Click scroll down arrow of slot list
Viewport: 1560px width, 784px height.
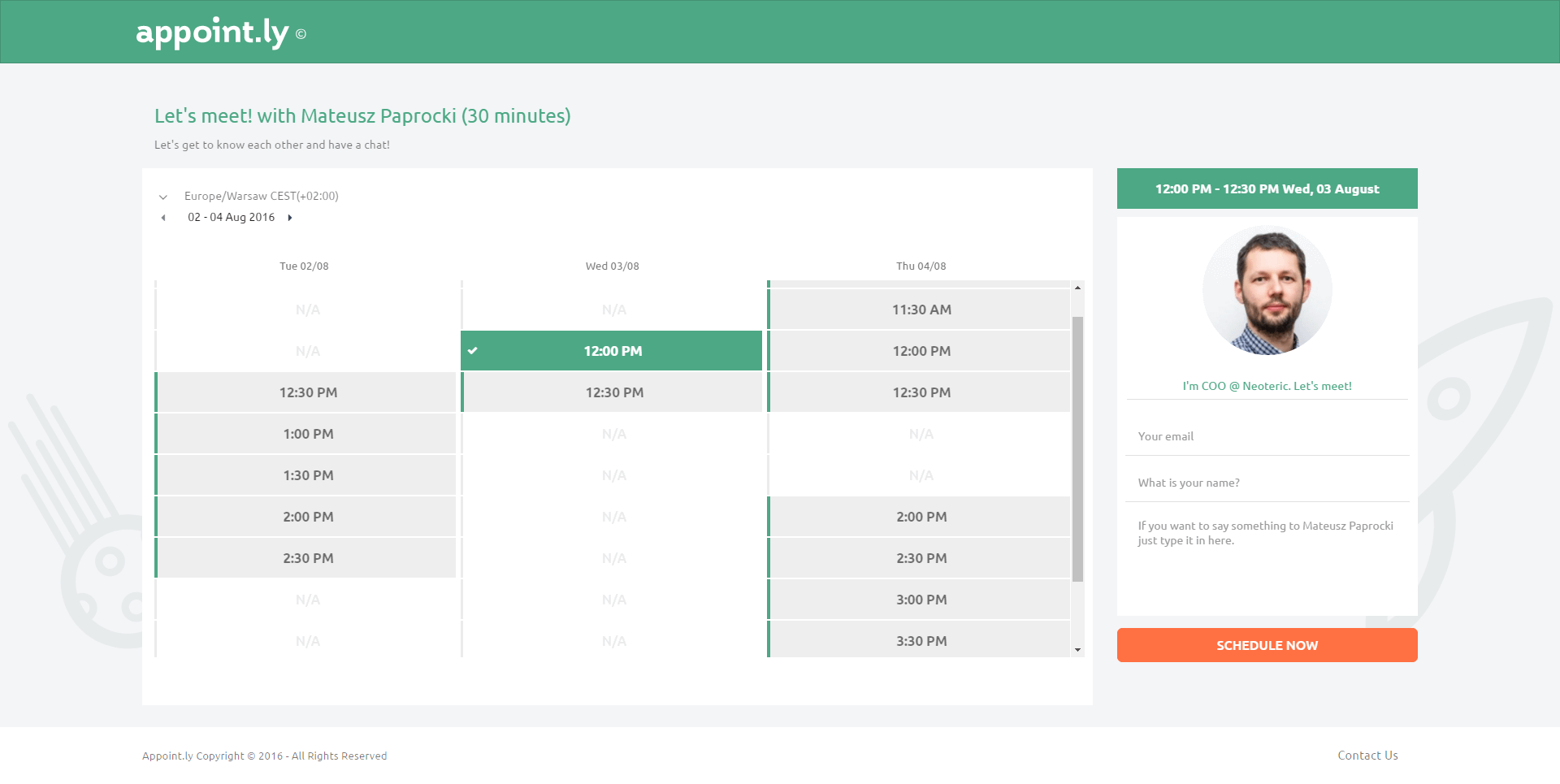click(1077, 650)
